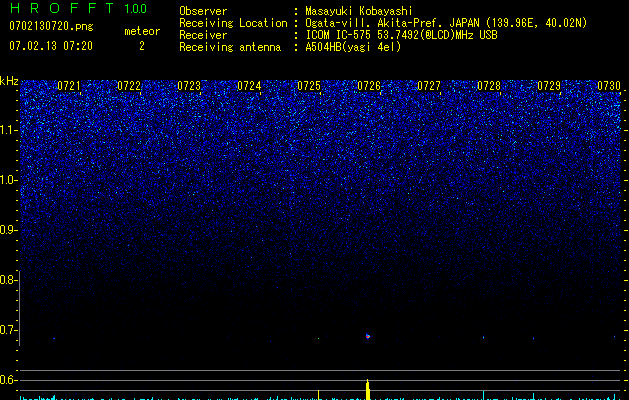Click the 0728 time marker
This screenshot has width=629, height=400.
point(489,86)
